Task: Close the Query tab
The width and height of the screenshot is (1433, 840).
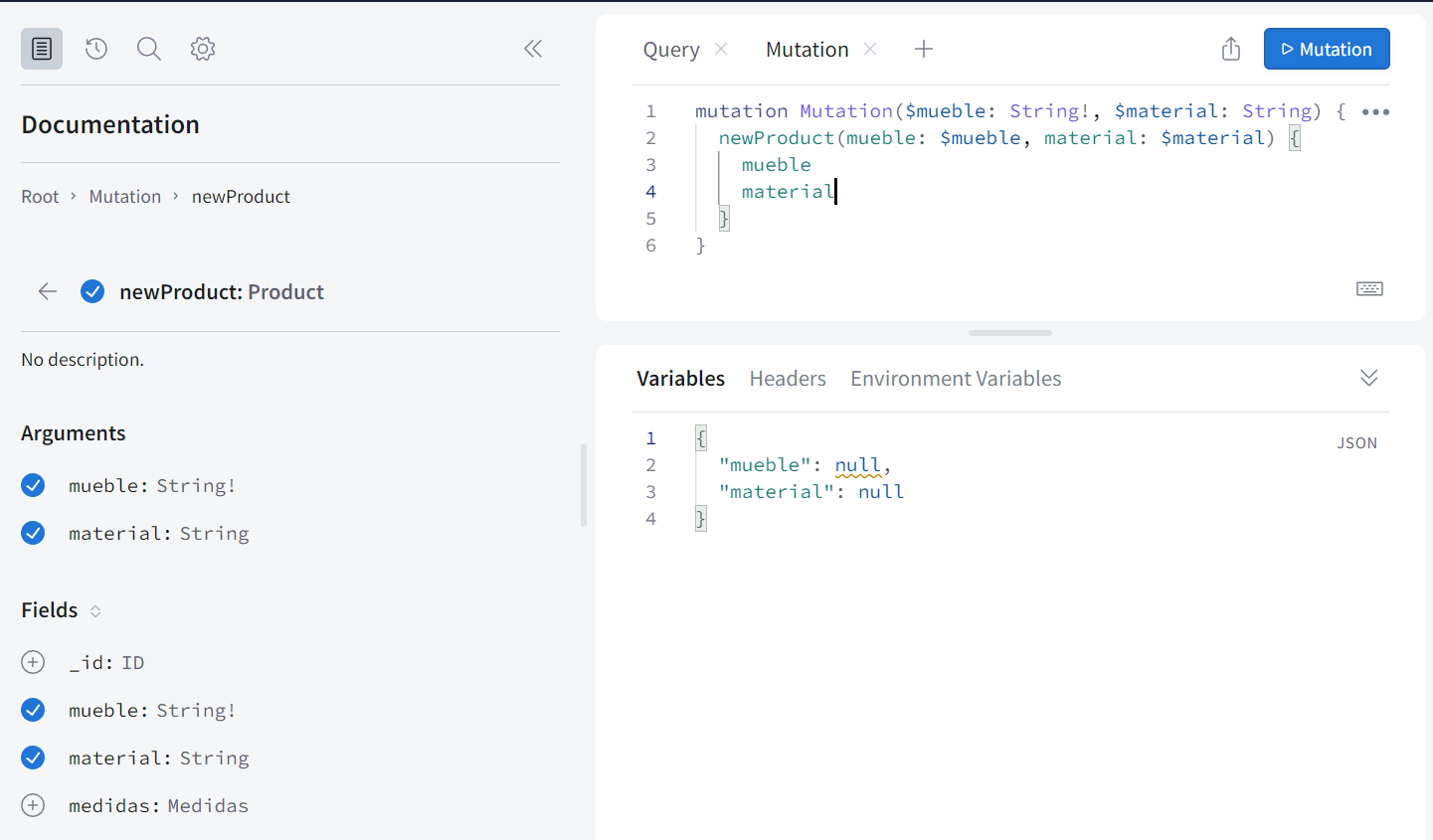Action: pos(721,49)
